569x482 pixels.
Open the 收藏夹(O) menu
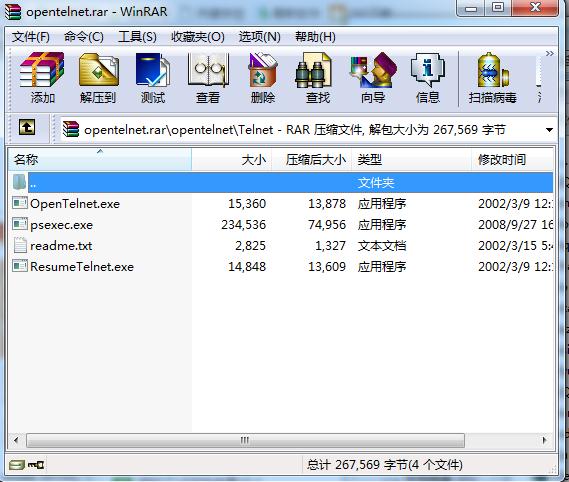198,37
